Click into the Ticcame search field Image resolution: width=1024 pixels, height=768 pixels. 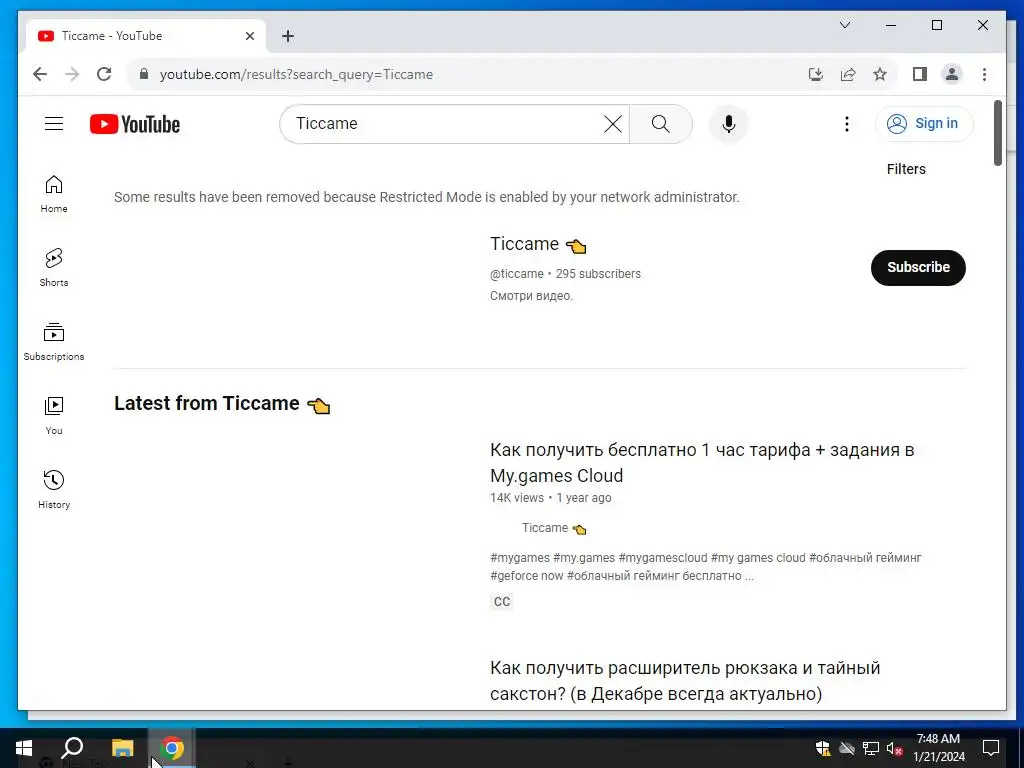444,124
